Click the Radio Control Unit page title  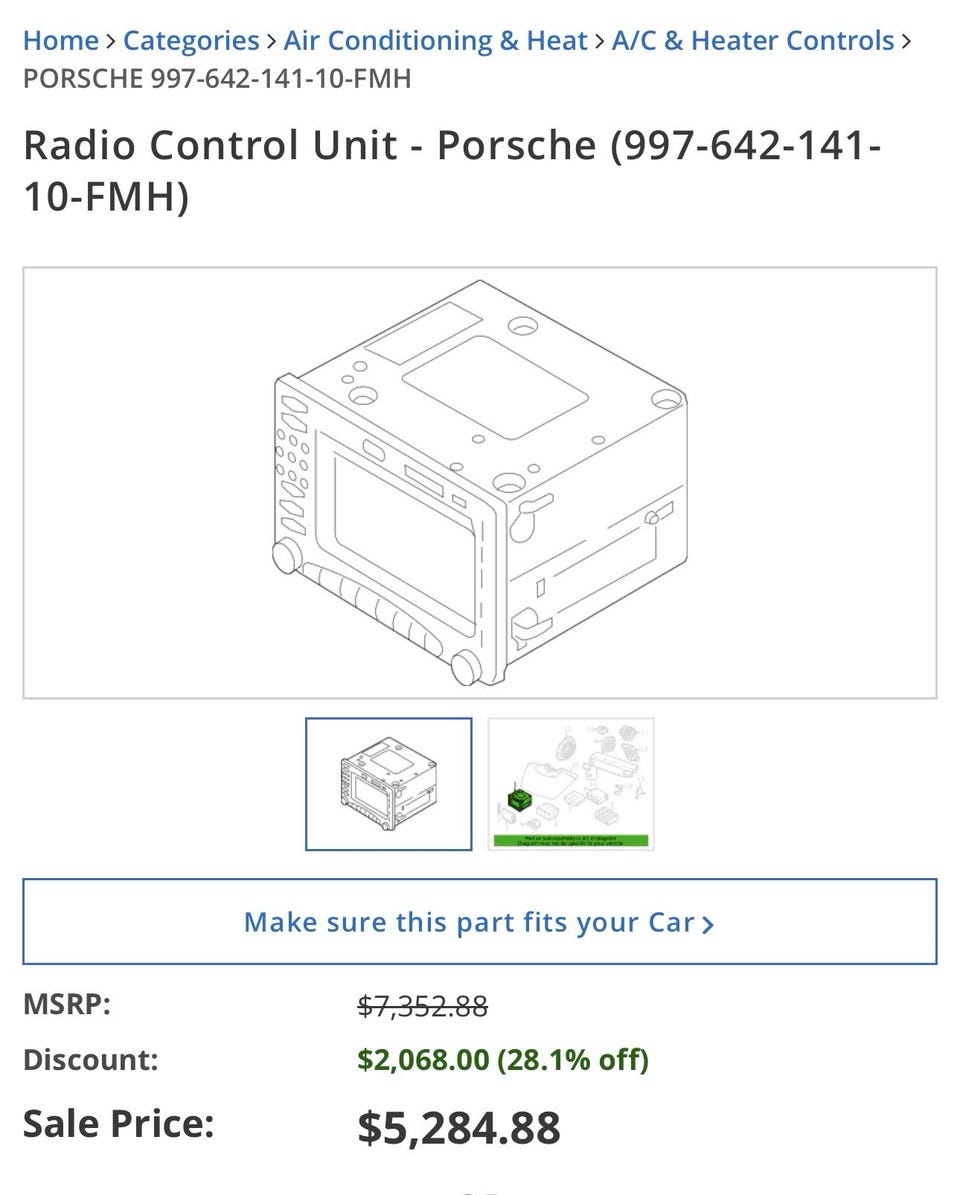(x=453, y=170)
